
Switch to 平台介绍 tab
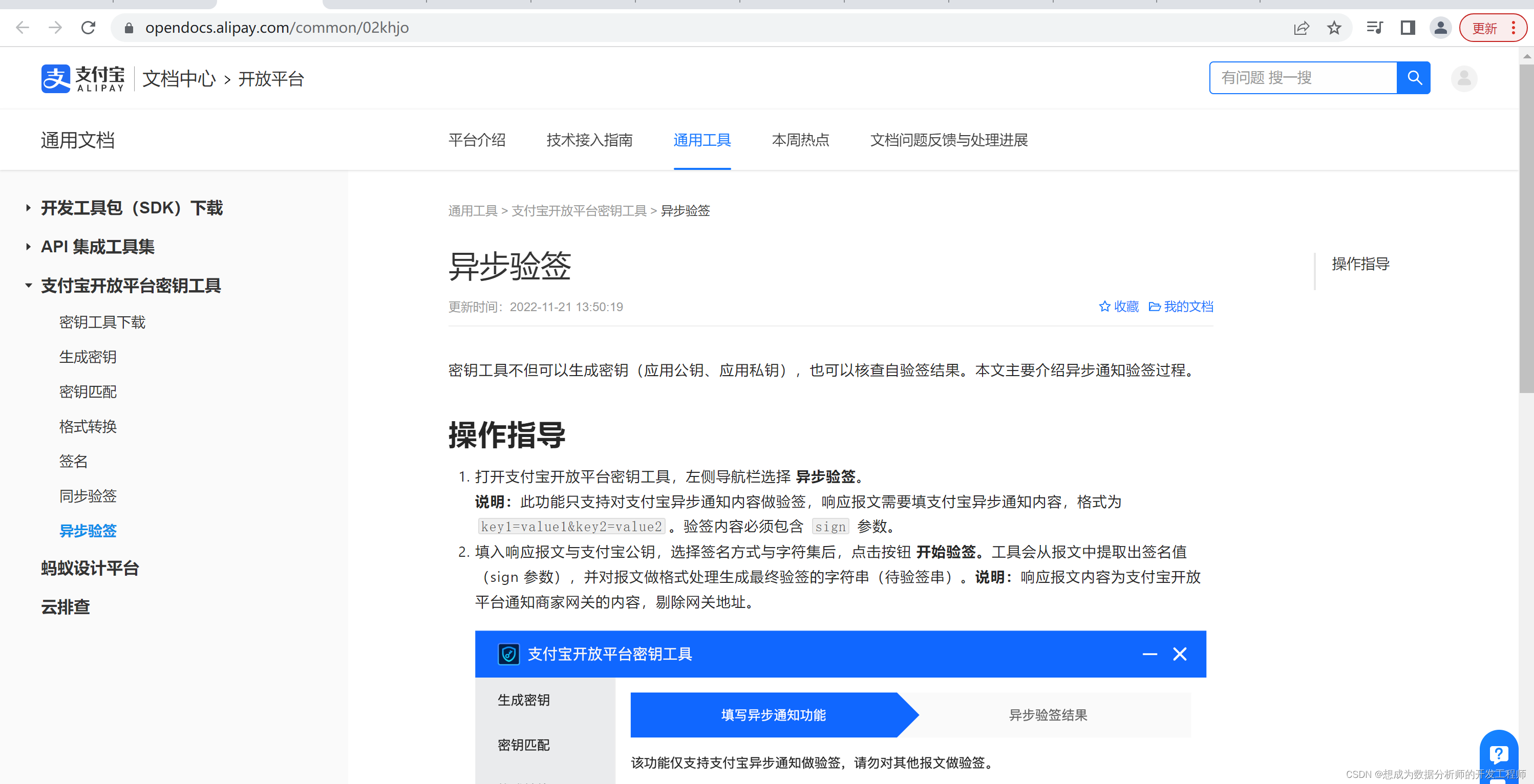coord(477,140)
